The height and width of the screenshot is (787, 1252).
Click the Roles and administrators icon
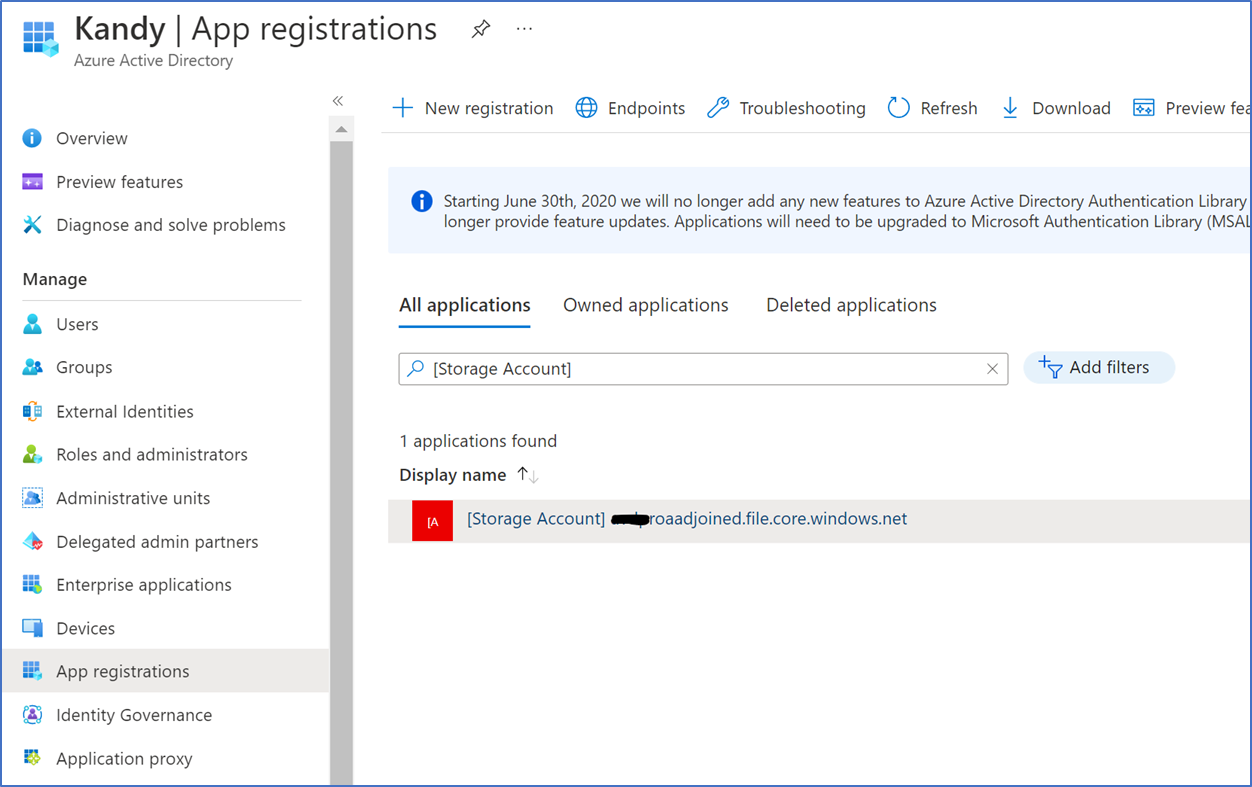tap(33, 454)
